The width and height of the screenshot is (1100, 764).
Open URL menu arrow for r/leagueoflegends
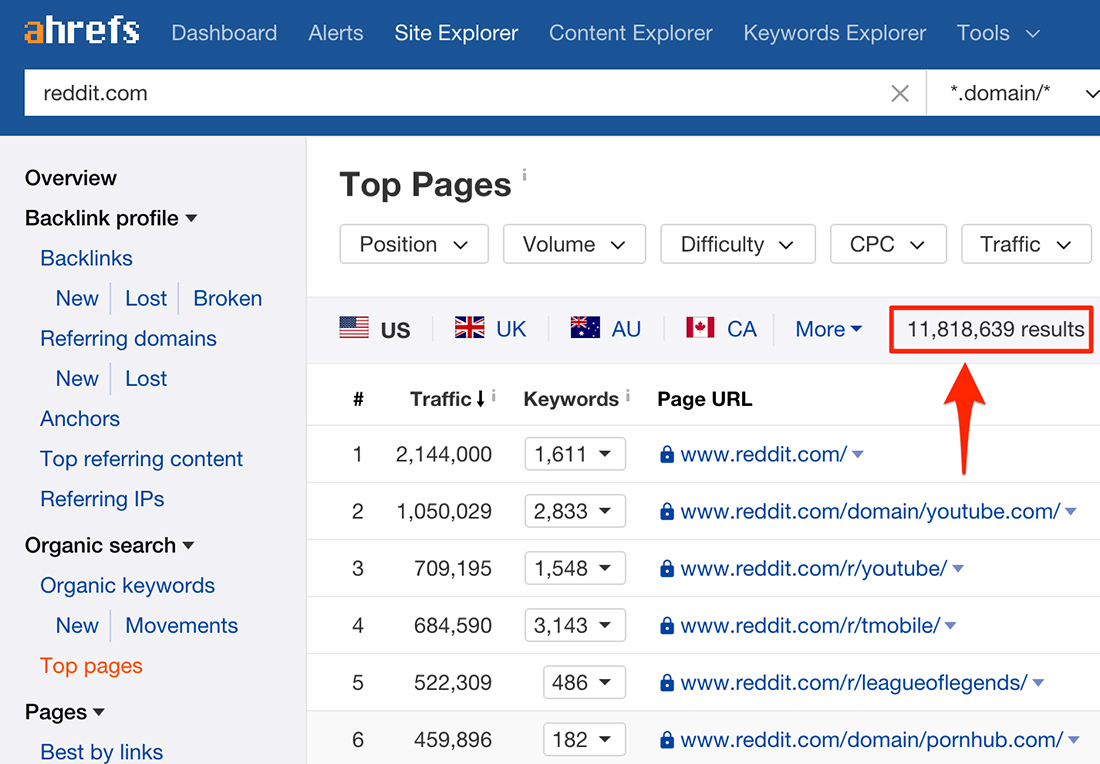pyautogui.click(x=1038, y=683)
